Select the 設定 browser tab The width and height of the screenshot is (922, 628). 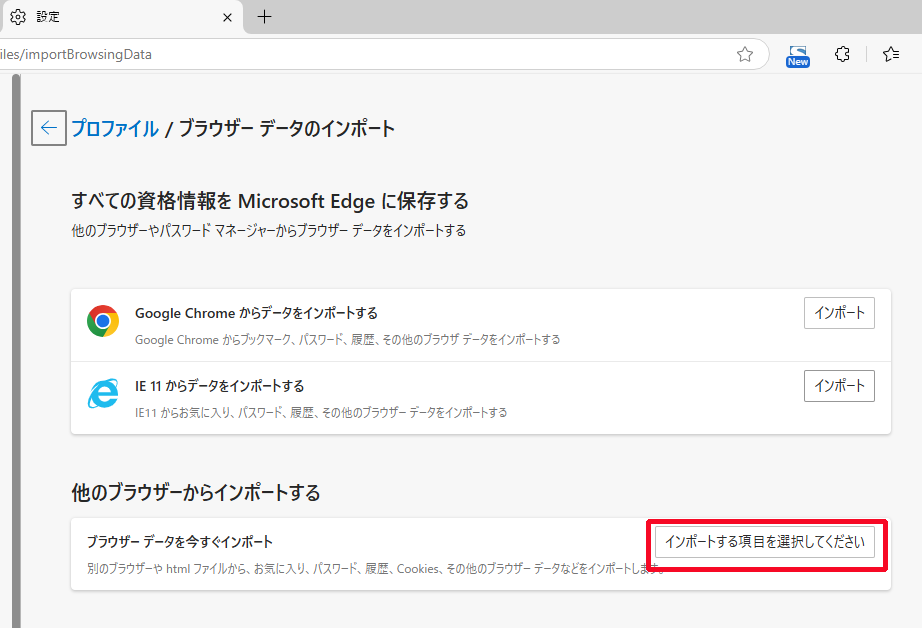[122, 17]
